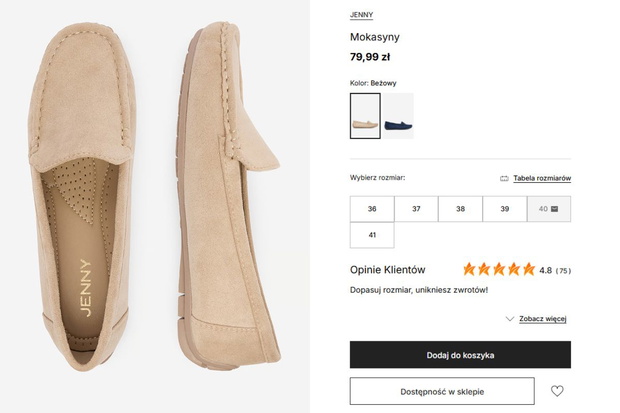Add product to wishlist with heart icon
Screen dimensions: 620x413
tap(557, 391)
